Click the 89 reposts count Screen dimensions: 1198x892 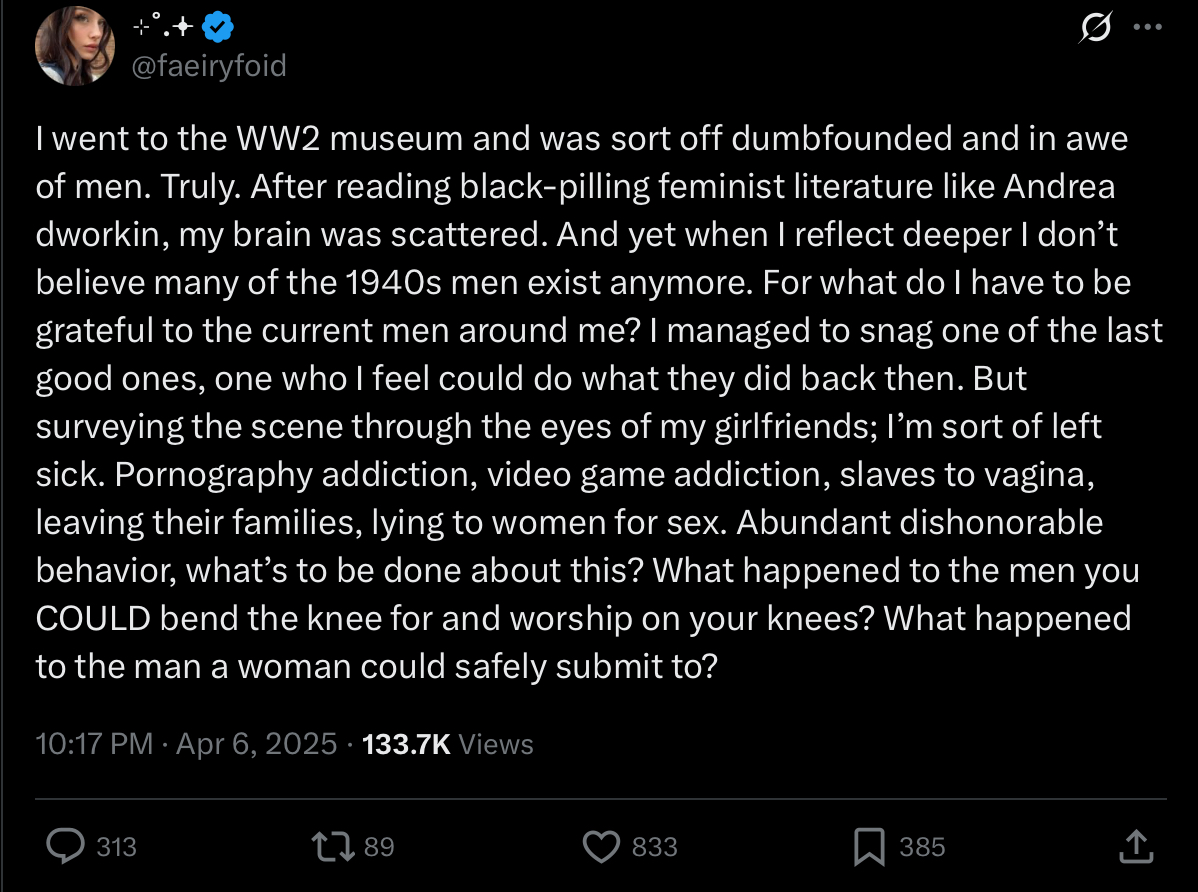(379, 847)
